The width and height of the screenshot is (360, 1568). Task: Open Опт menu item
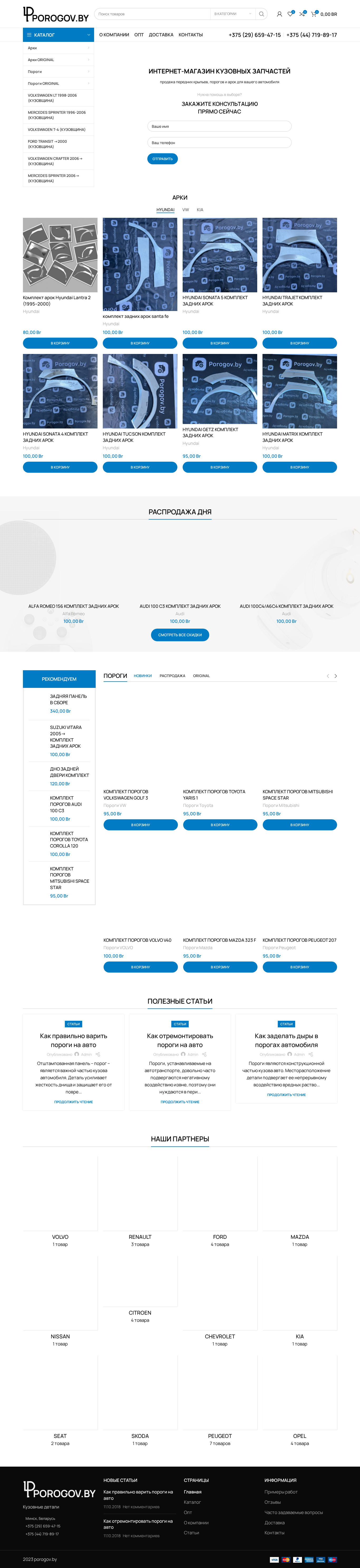click(x=139, y=35)
